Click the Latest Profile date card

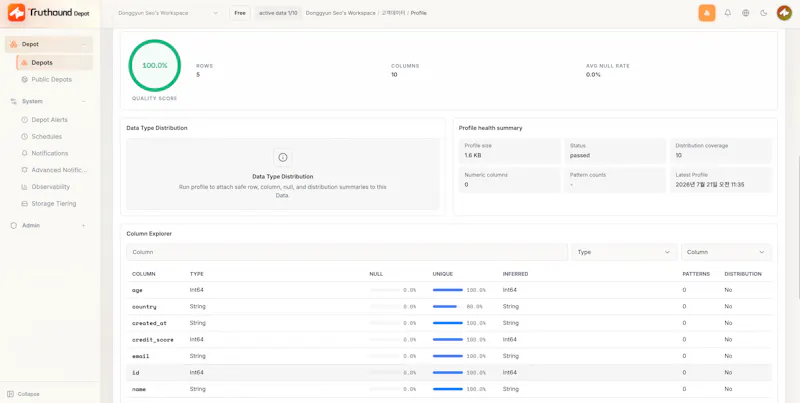[720, 180]
